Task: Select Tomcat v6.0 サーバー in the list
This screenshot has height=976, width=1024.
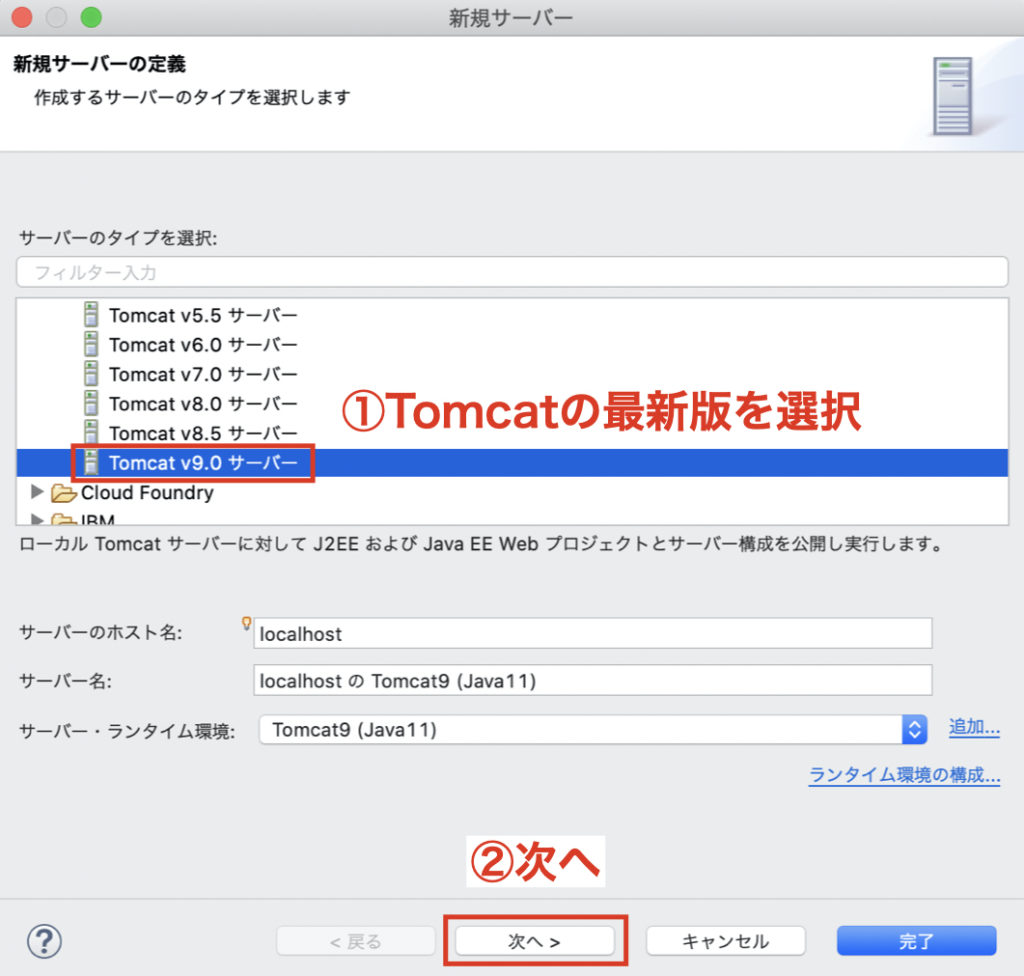Action: coord(203,344)
